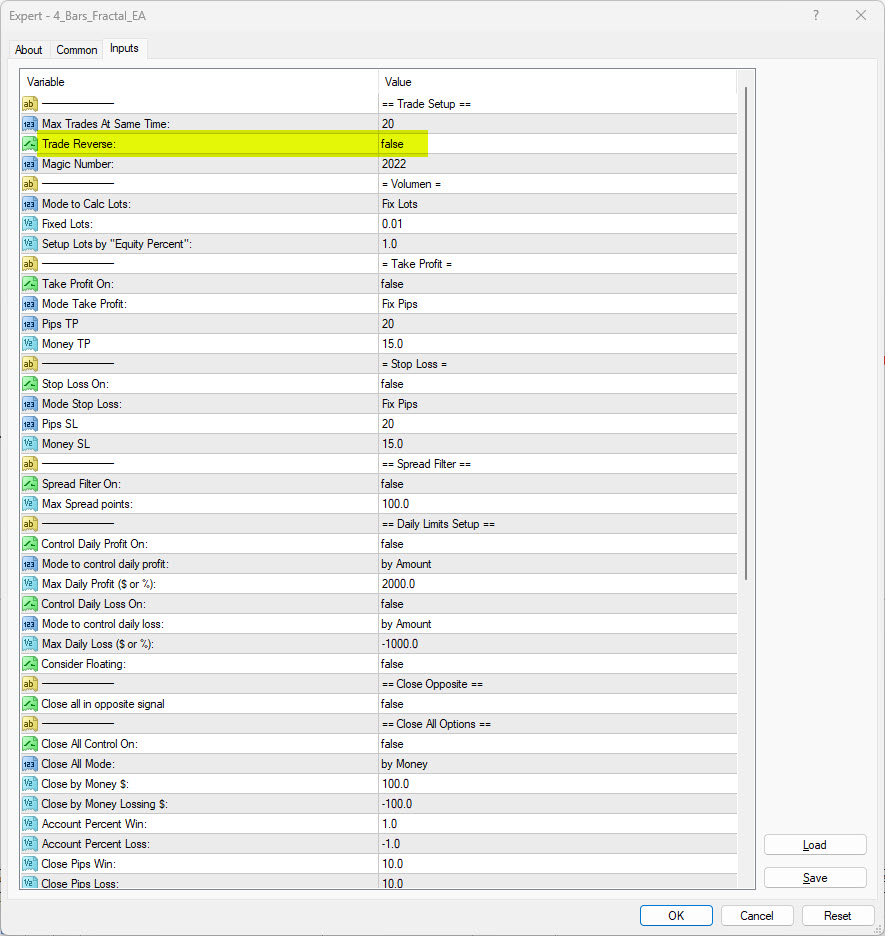Click the double icon beside Max Daily Profit

point(30,584)
